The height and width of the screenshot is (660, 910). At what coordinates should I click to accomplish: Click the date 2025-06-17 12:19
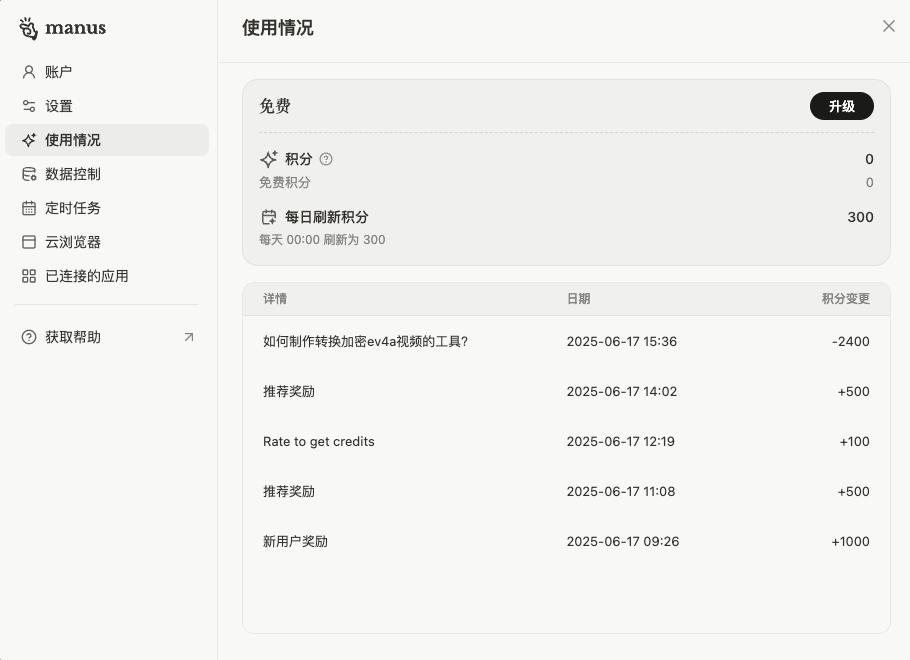tap(620, 441)
